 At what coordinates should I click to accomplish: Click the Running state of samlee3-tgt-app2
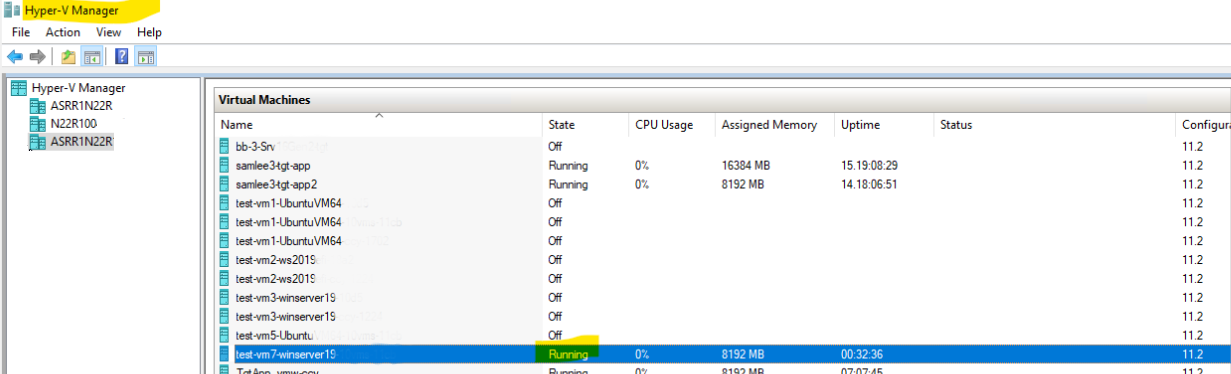pyautogui.click(x=568, y=184)
